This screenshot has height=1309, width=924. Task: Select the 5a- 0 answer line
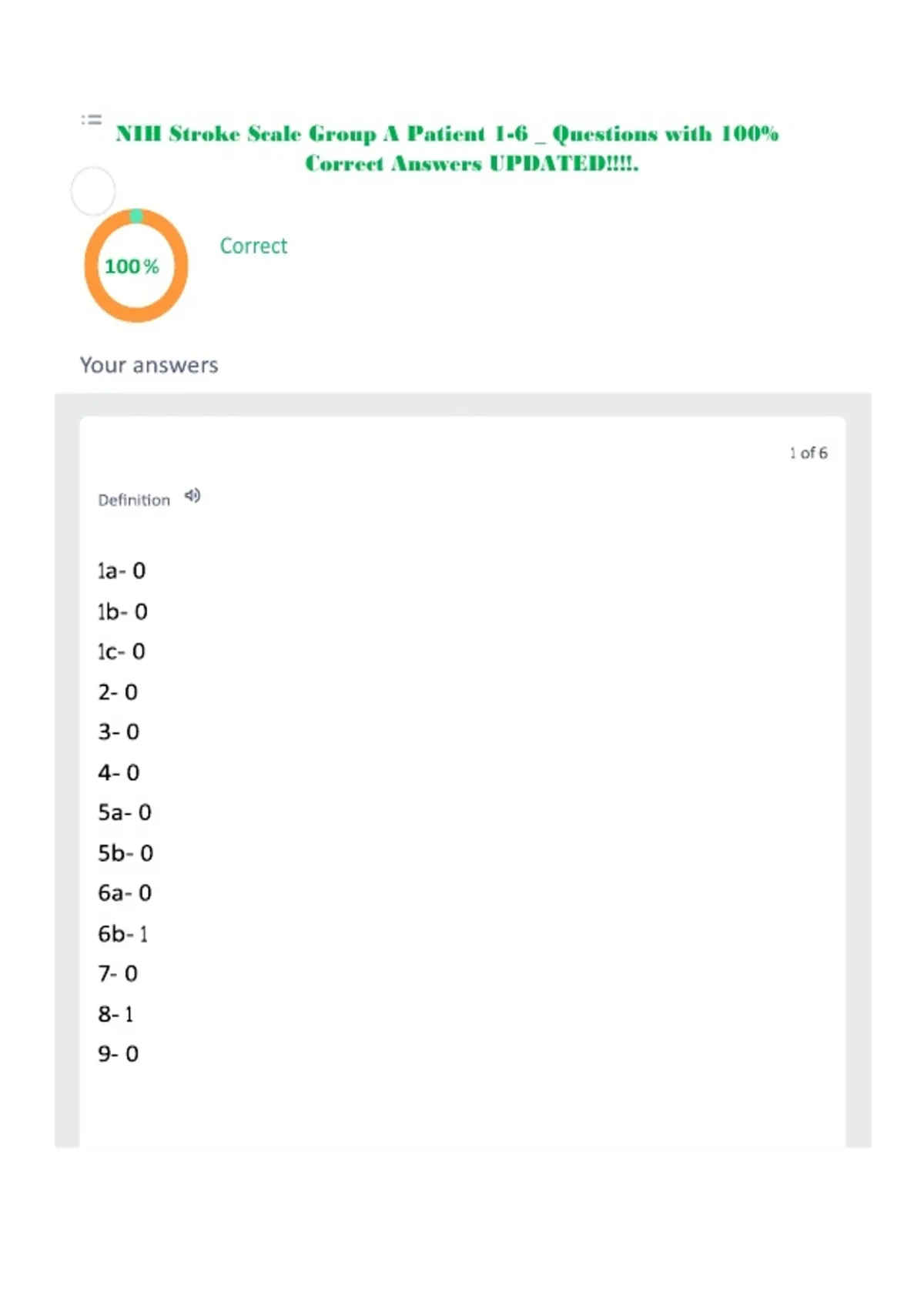pos(125,812)
